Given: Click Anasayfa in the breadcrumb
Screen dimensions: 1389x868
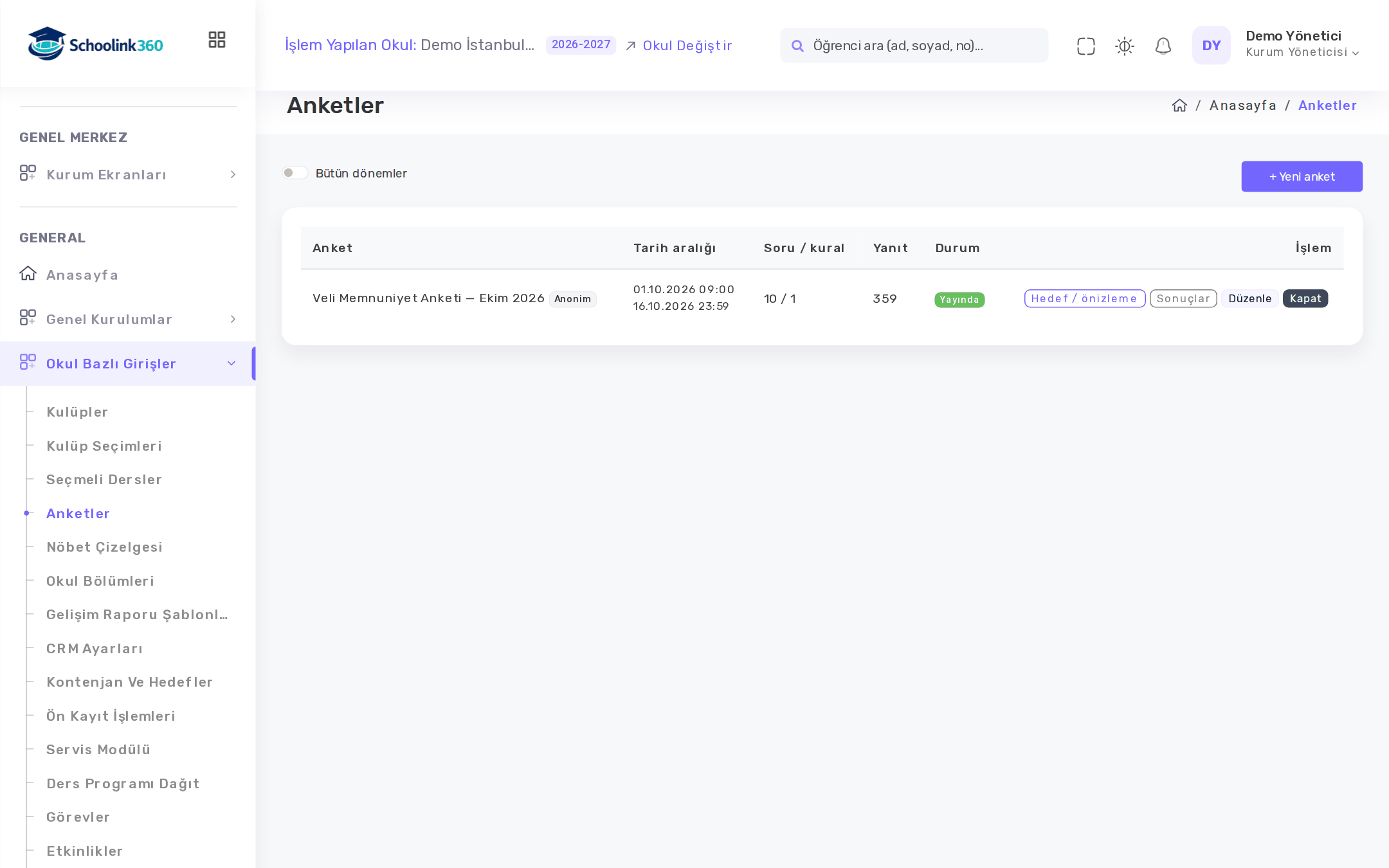Looking at the screenshot, I should click(1242, 105).
